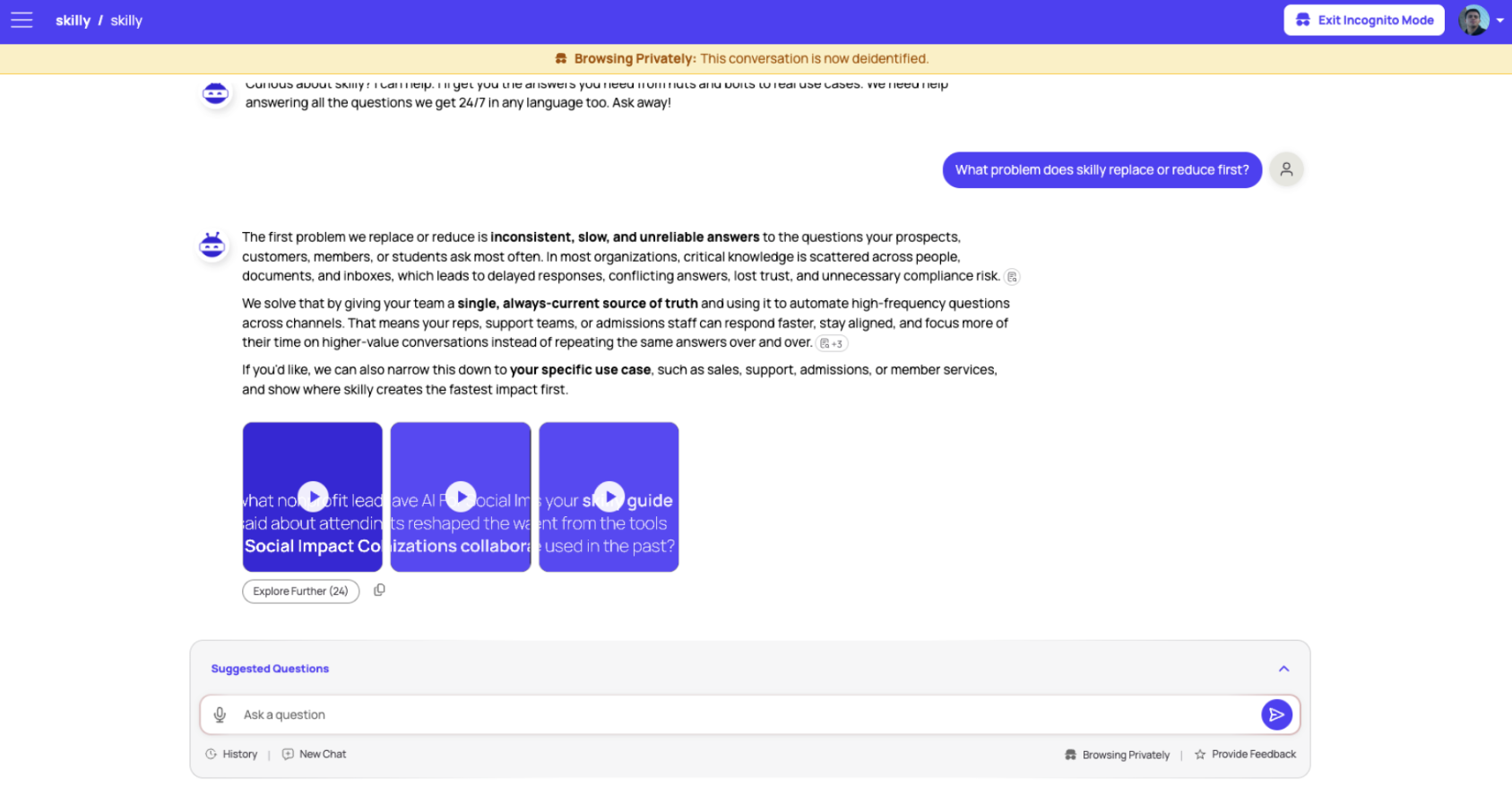Activate the microphone voice input
The height and width of the screenshot is (786, 1512).
(x=220, y=714)
